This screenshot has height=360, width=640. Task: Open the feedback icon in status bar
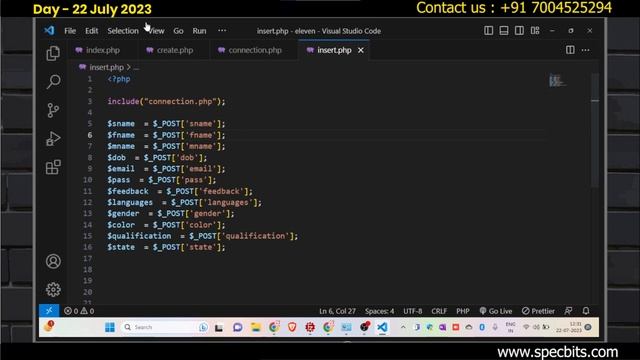[568, 311]
